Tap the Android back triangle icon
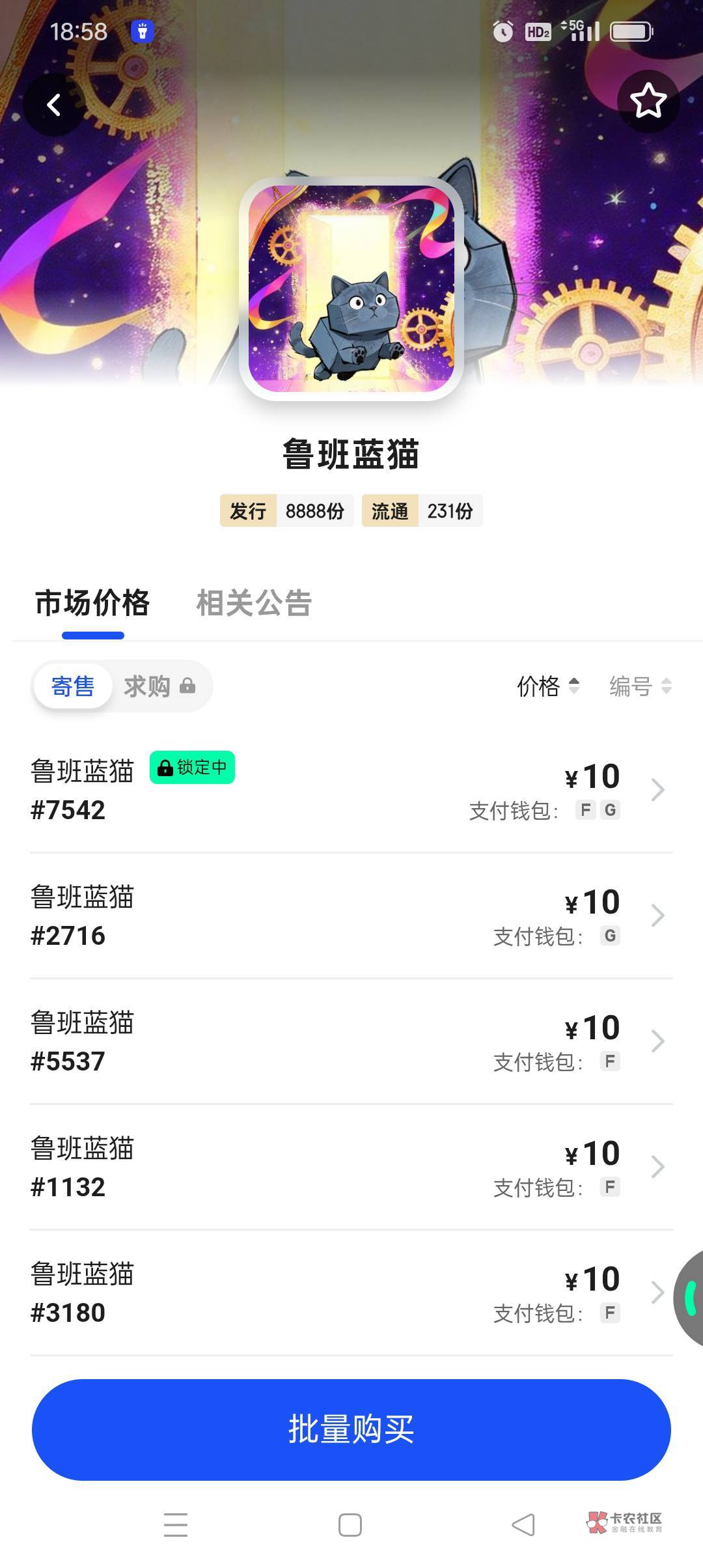The height and width of the screenshot is (1568, 703). click(x=523, y=1525)
